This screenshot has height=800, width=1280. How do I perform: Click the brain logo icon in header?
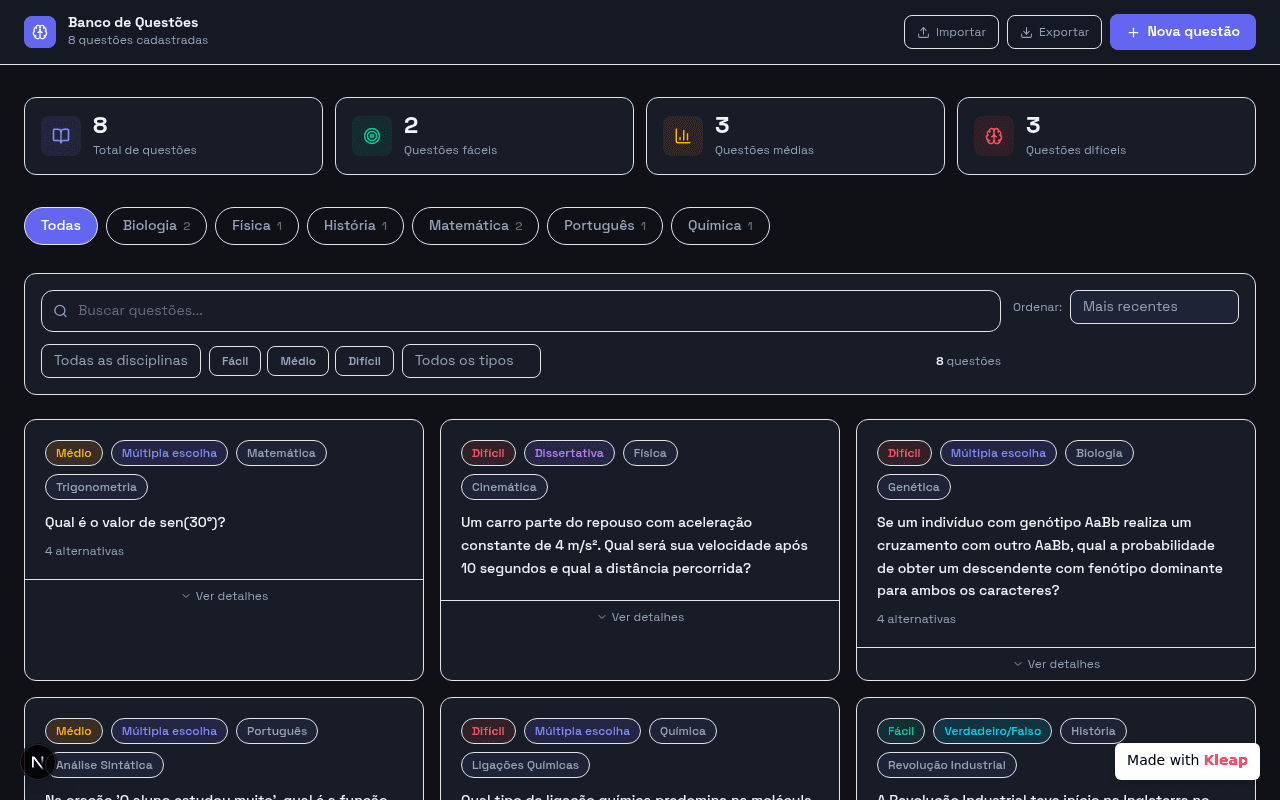tap(40, 32)
